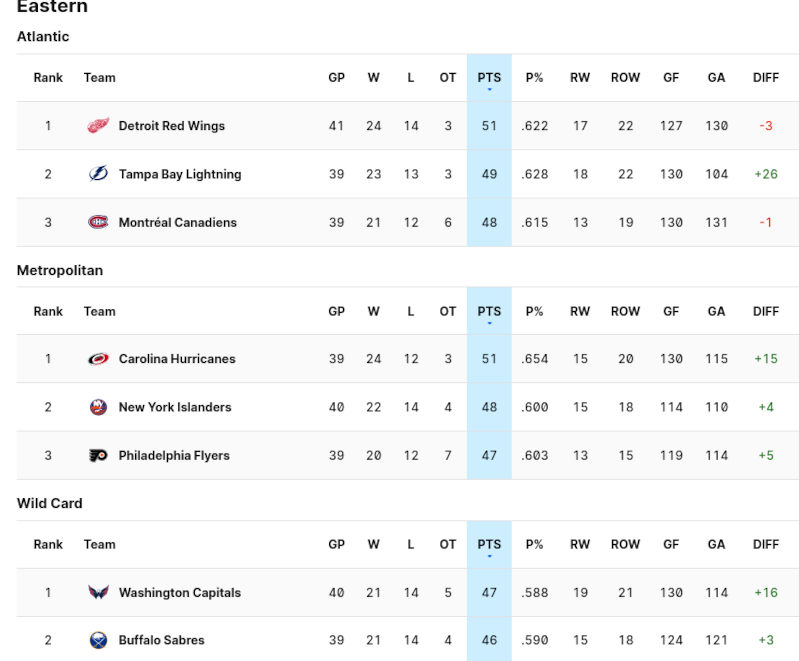Click the Montréal Canadiens logo
Viewport: 799px width, 661px height.
tap(97, 222)
